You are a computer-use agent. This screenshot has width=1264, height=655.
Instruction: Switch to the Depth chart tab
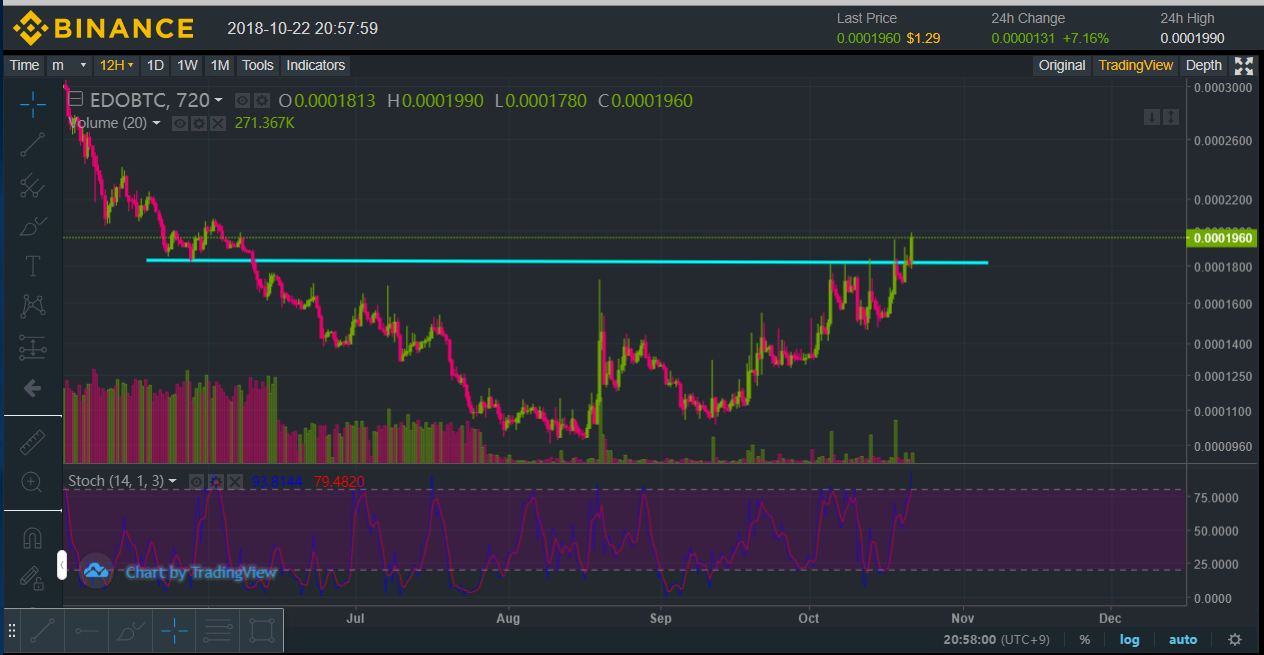(1203, 66)
